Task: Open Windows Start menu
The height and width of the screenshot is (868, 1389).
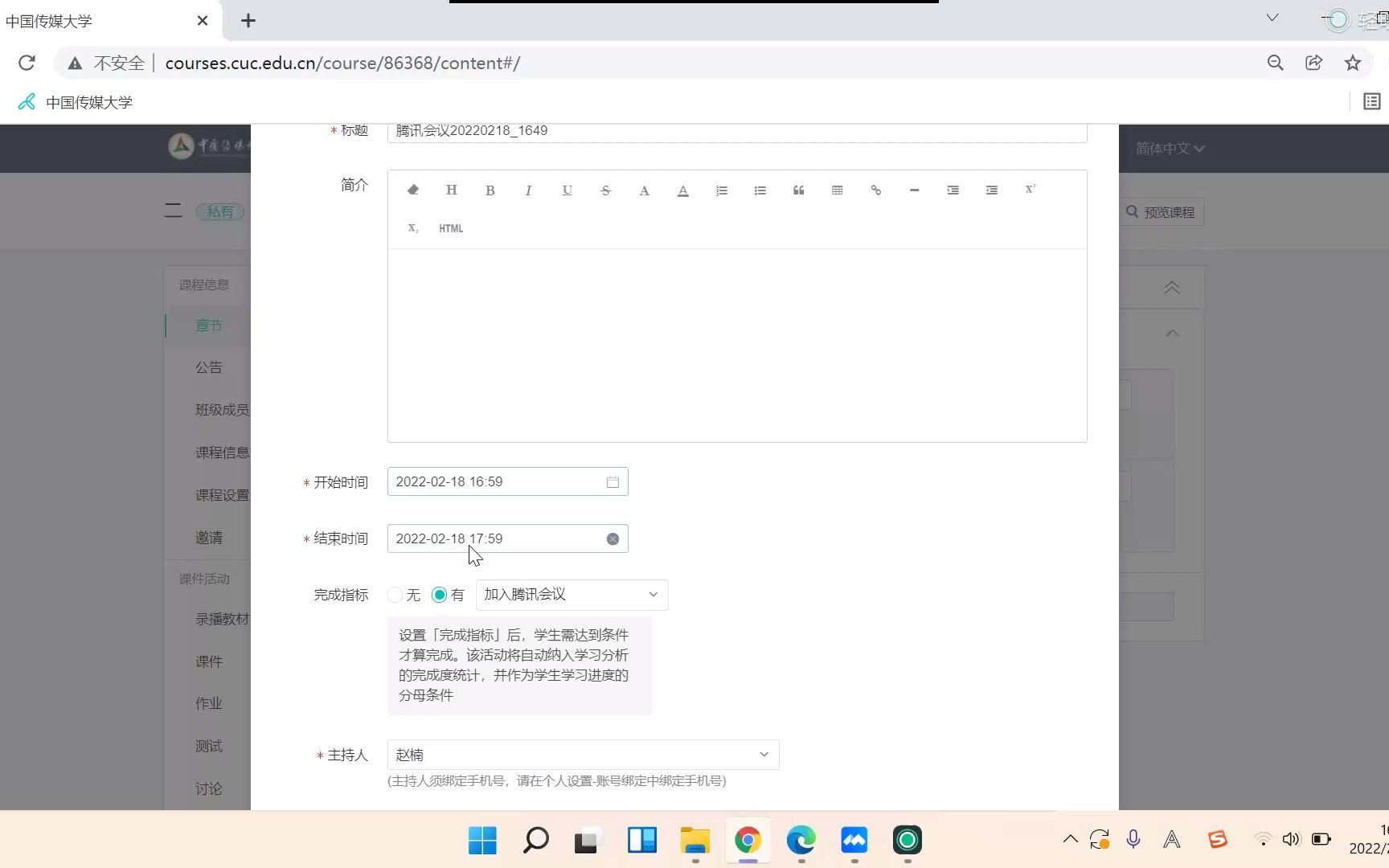Action: 482,841
